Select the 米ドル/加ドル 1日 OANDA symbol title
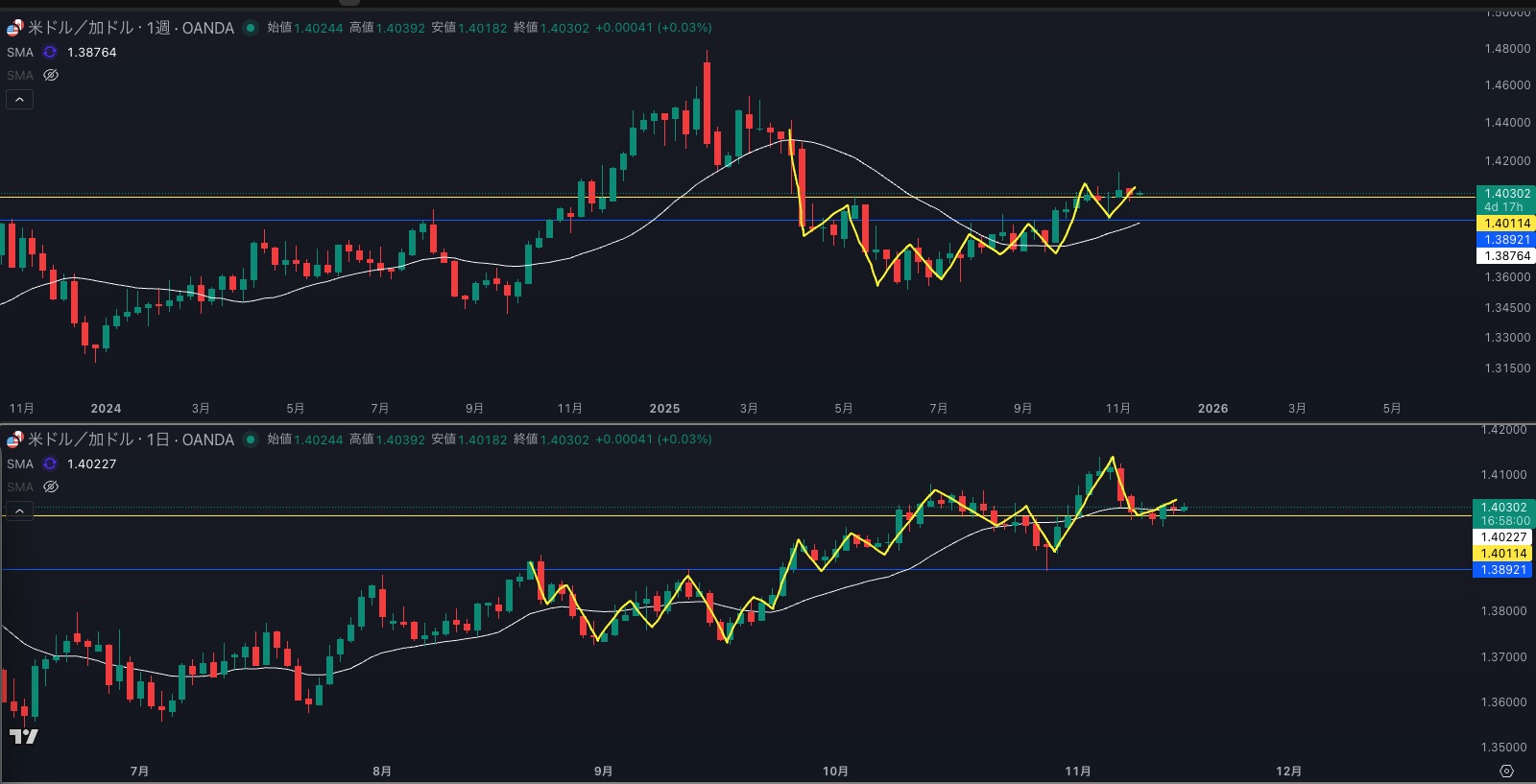This screenshot has width=1536, height=784. [131, 440]
